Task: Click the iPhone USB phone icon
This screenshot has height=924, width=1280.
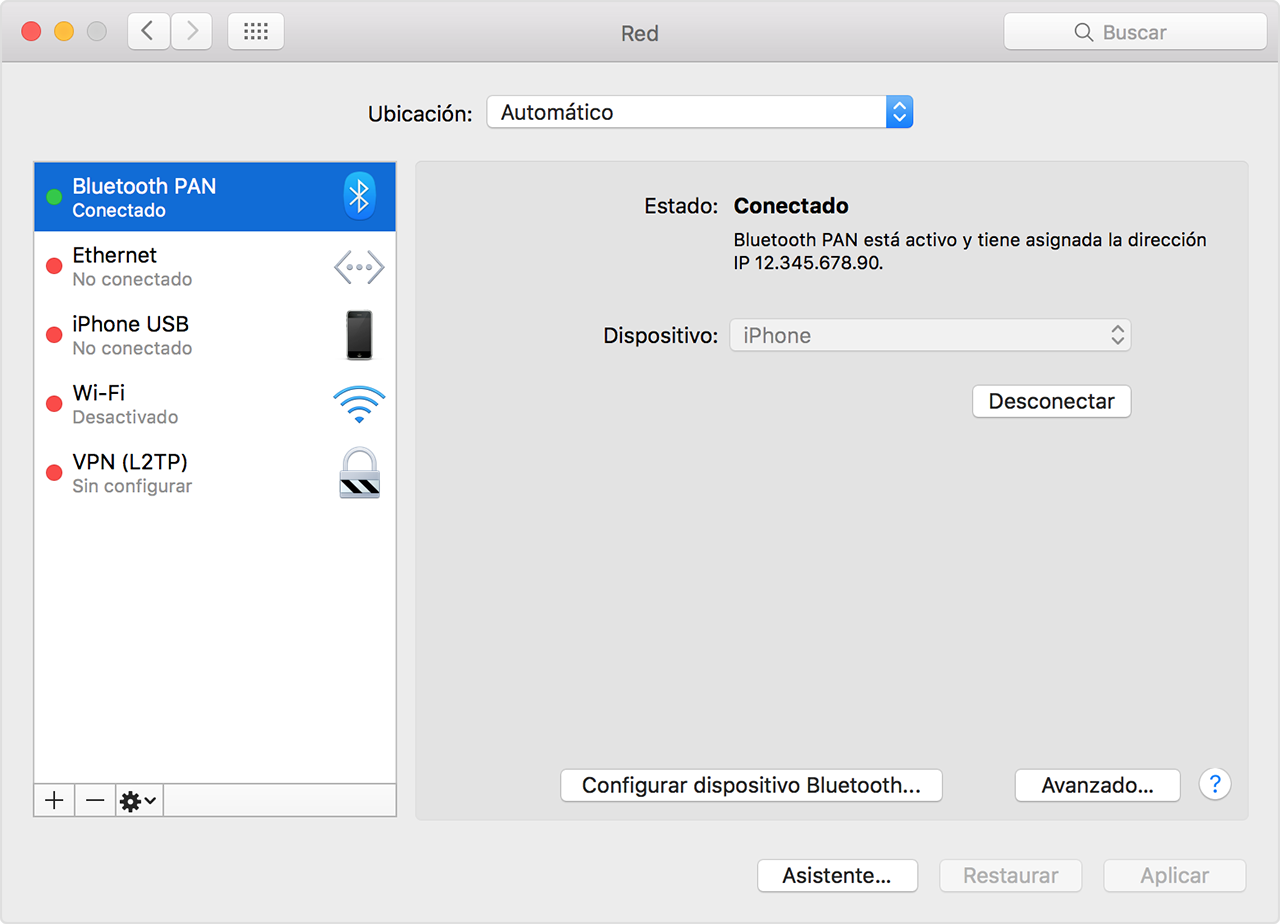Action: coord(359,335)
